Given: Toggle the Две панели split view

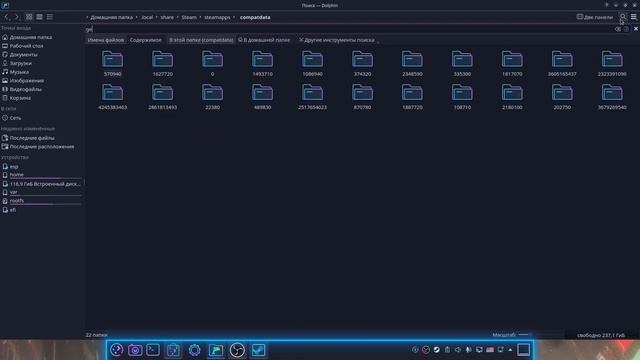Looking at the screenshot, I should coord(595,17).
